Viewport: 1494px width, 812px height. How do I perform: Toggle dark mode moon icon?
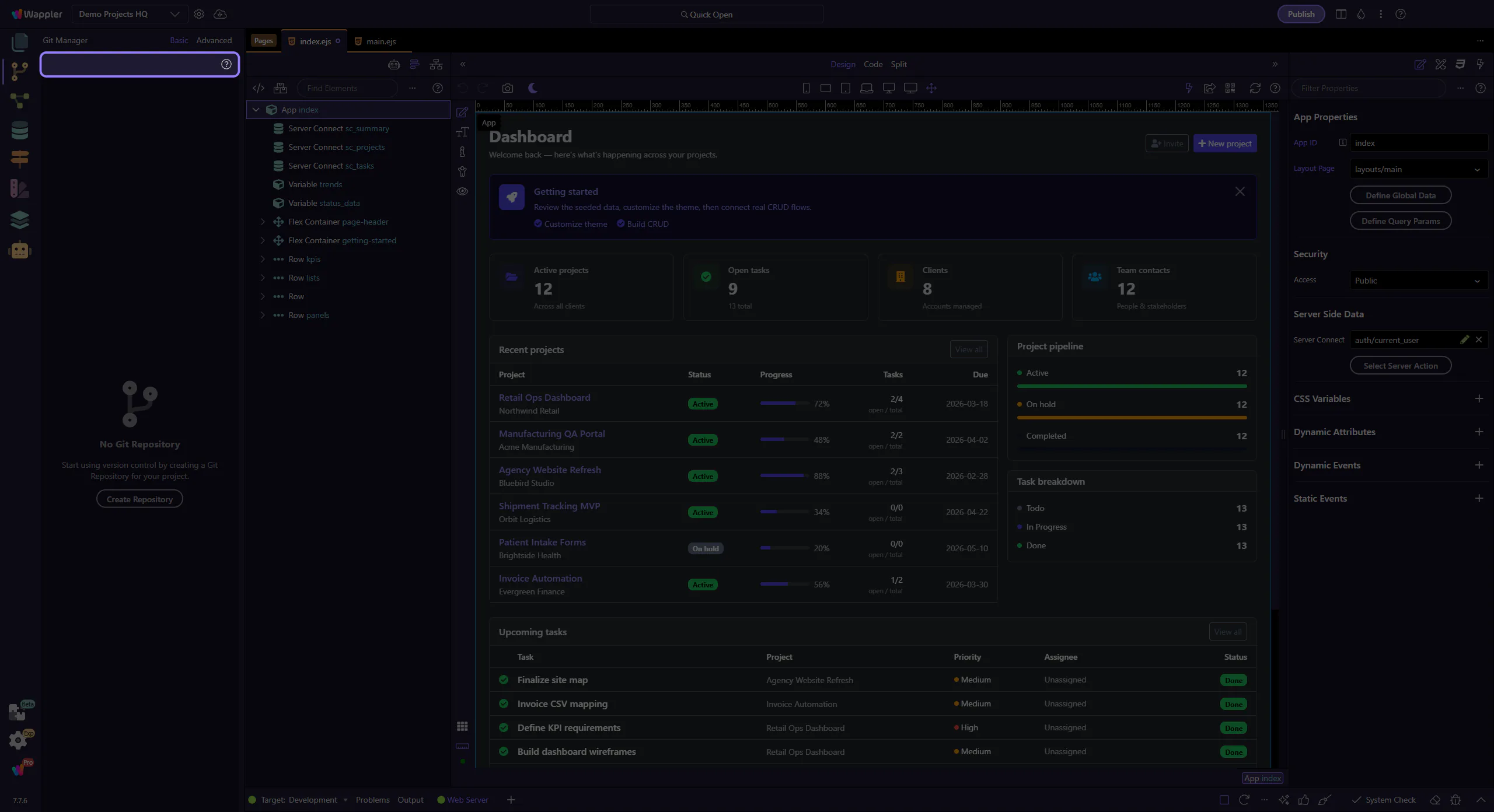533,88
